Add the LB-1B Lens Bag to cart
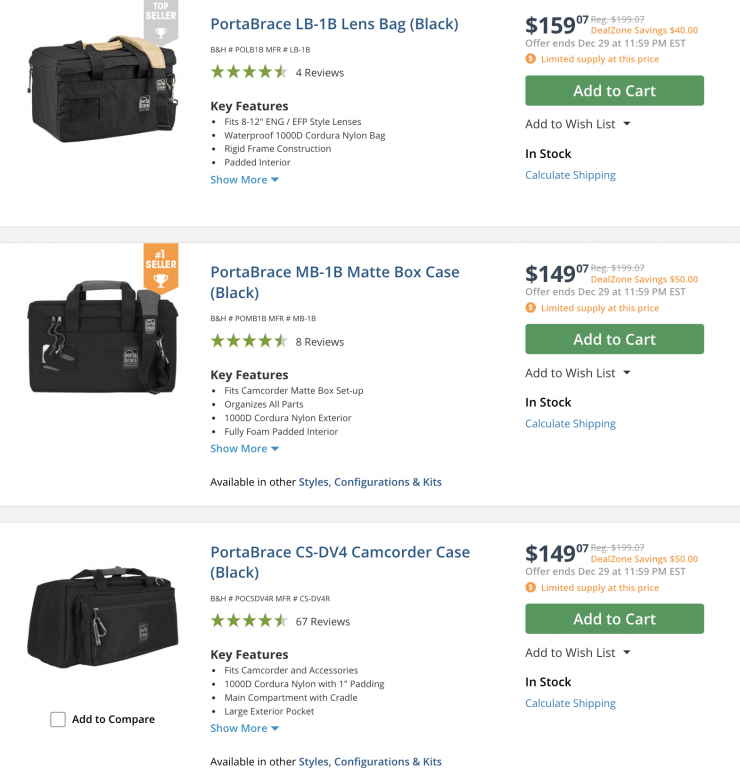Screen dimensions: 740x781 point(614,91)
